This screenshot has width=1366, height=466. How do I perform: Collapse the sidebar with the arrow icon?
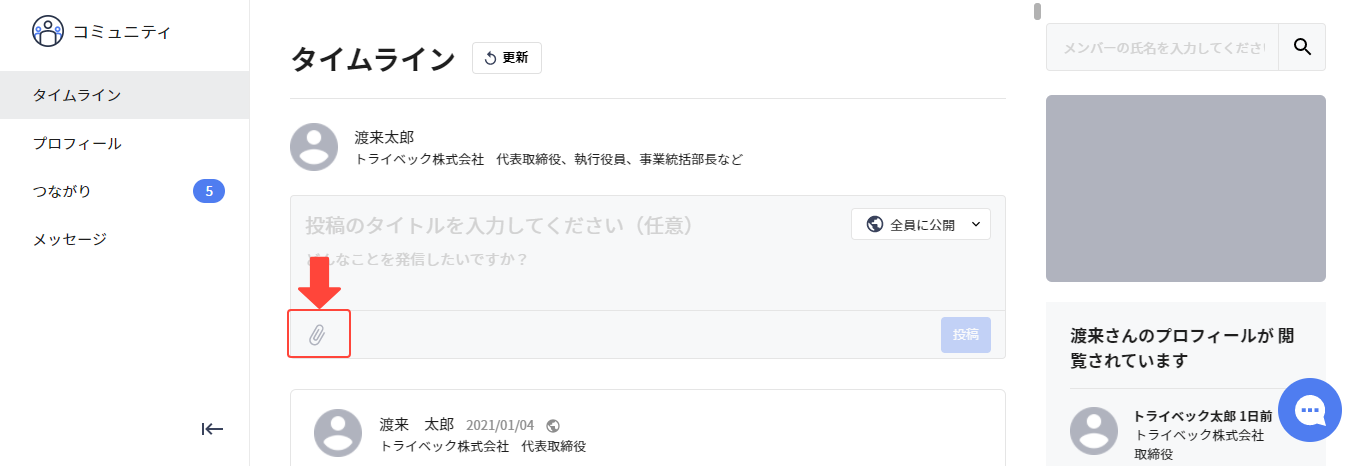(212, 429)
